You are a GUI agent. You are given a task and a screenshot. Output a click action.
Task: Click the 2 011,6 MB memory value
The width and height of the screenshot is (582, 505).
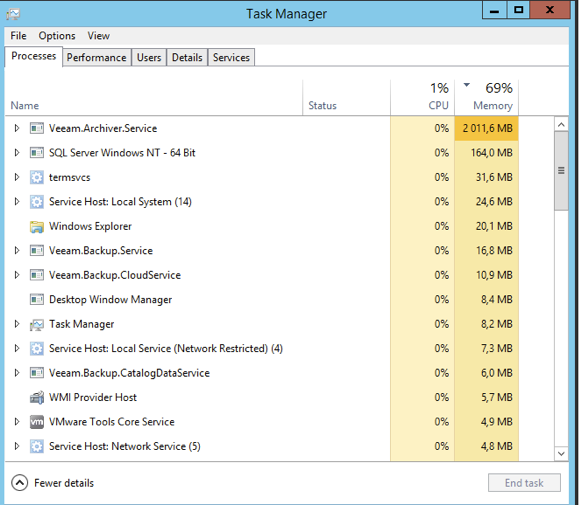tap(487, 128)
